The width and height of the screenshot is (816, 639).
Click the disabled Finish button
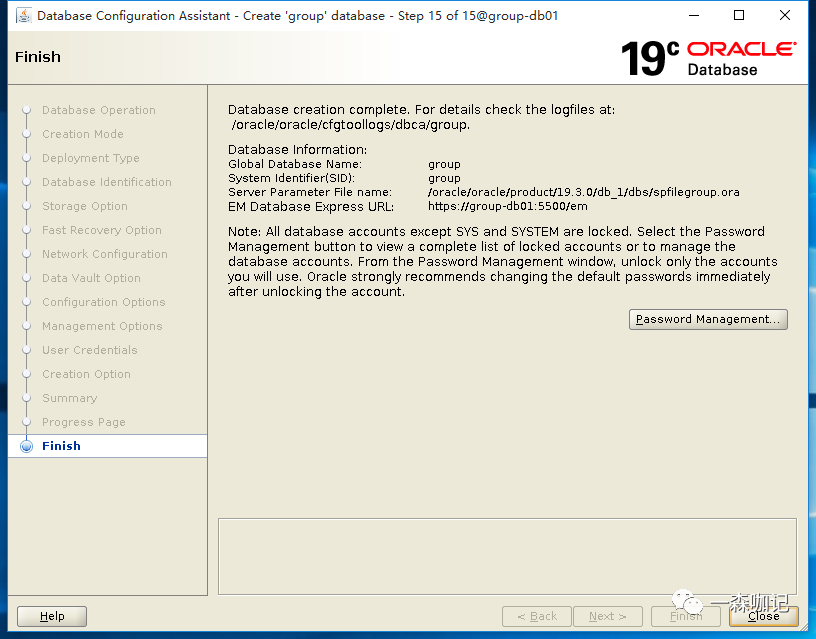point(686,616)
